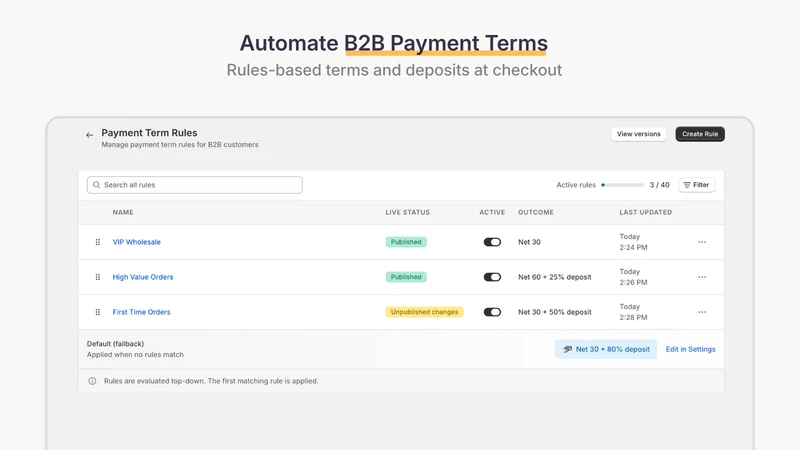Turn off the First Time Orders active switch
Viewport: 800px width, 450px height.
tap(492, 312)
